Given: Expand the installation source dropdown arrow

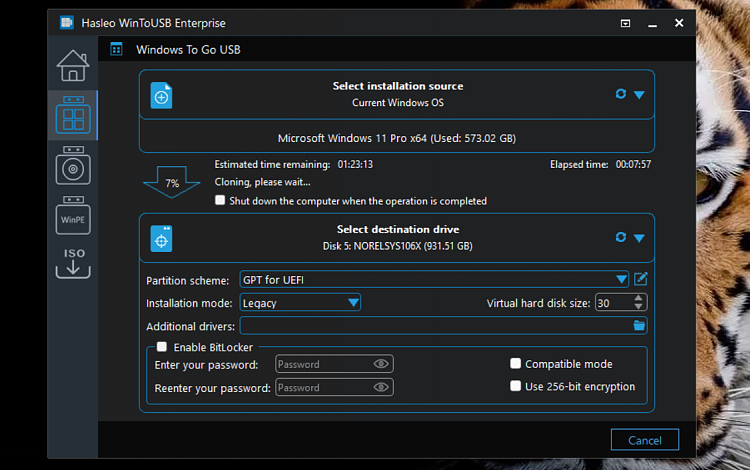Looking at the screenshot, I should tap(639, 95).
